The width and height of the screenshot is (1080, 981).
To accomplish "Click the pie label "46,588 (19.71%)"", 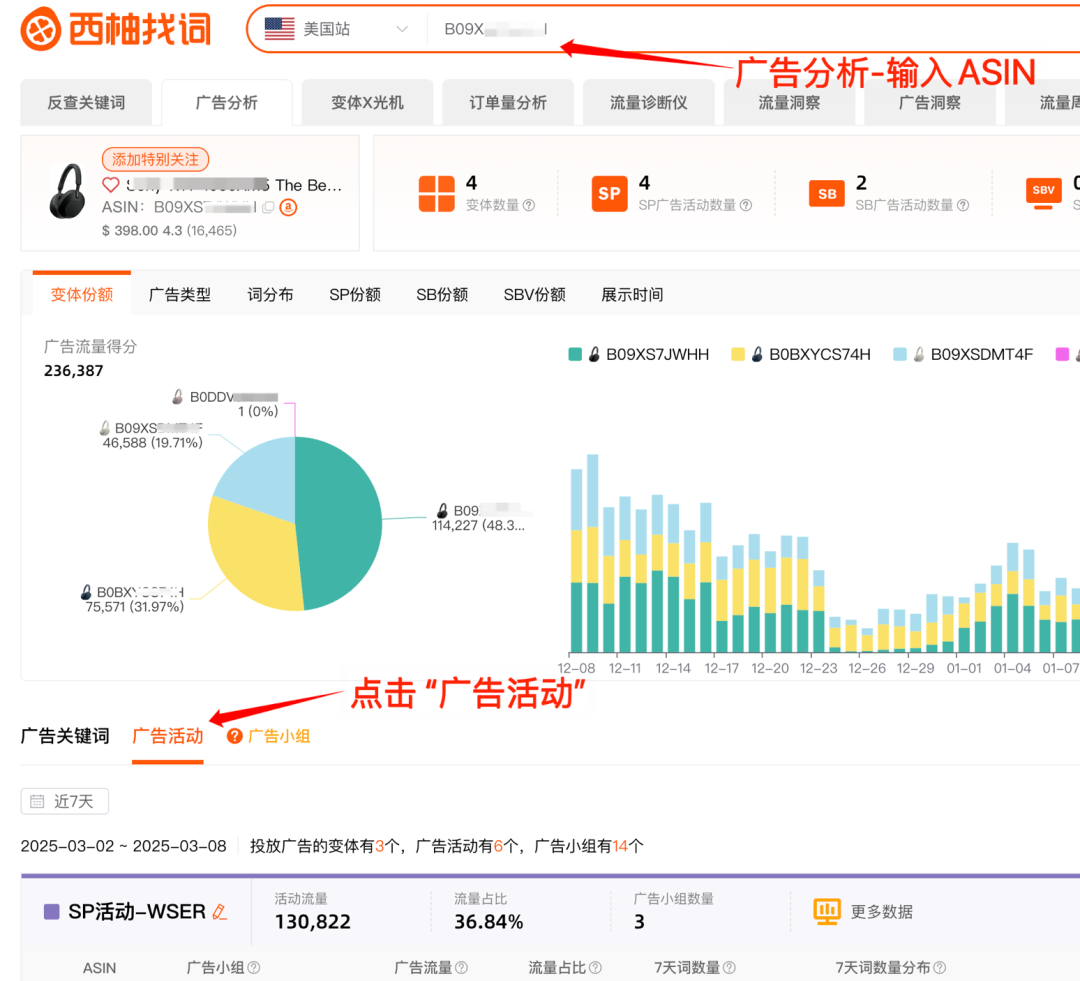I will pos(153,443).
